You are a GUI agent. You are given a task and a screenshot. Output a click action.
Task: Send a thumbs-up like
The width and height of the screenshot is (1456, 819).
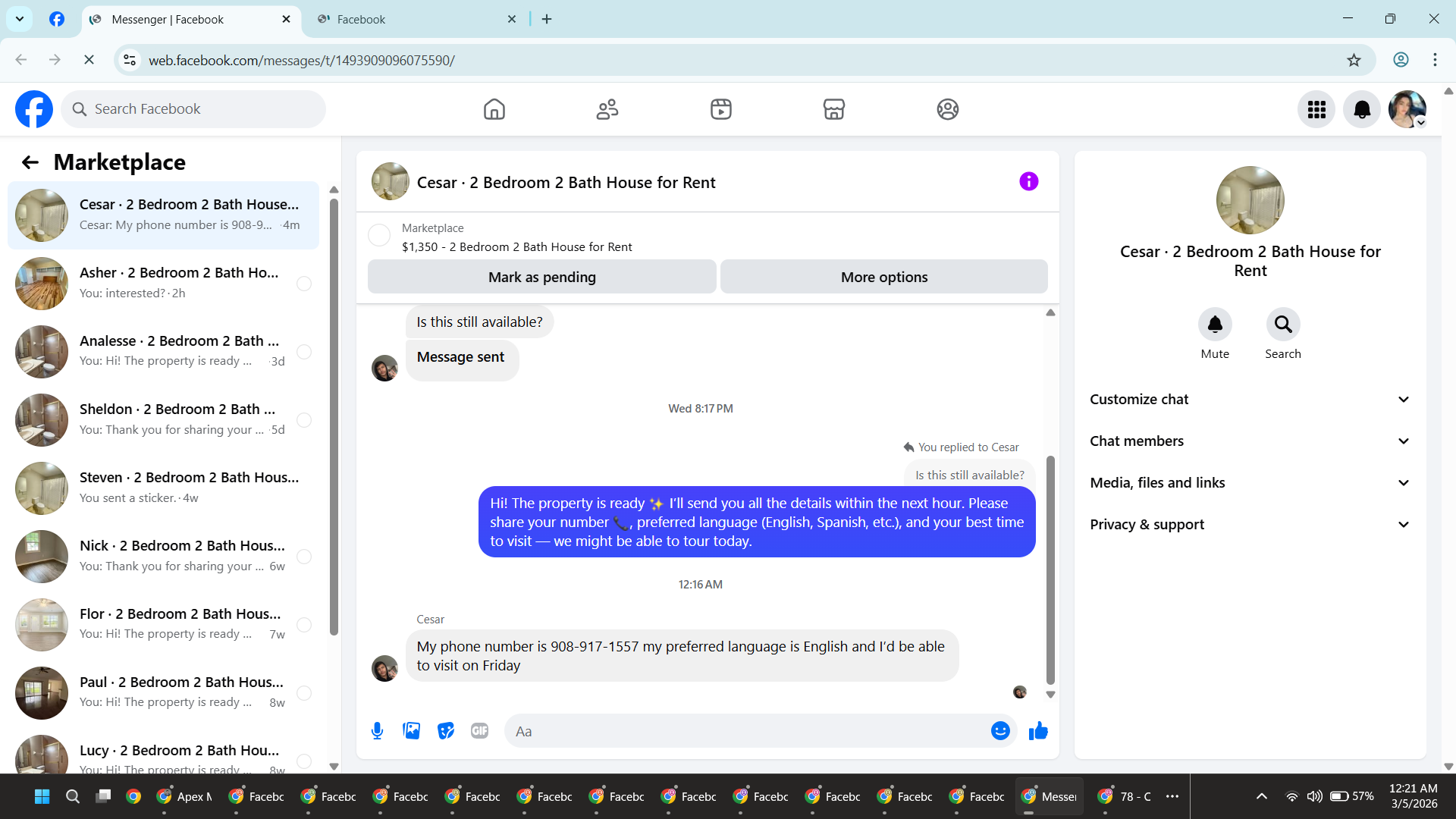[1038, 731]
